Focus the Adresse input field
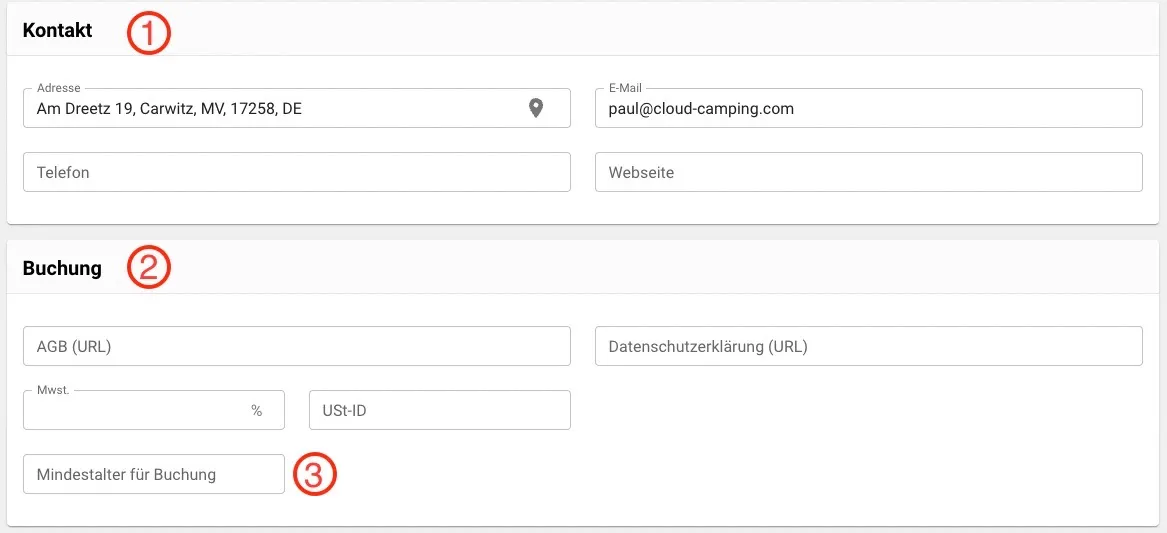This screenshot has height=533, width=1167. click(x=297, y=109)
